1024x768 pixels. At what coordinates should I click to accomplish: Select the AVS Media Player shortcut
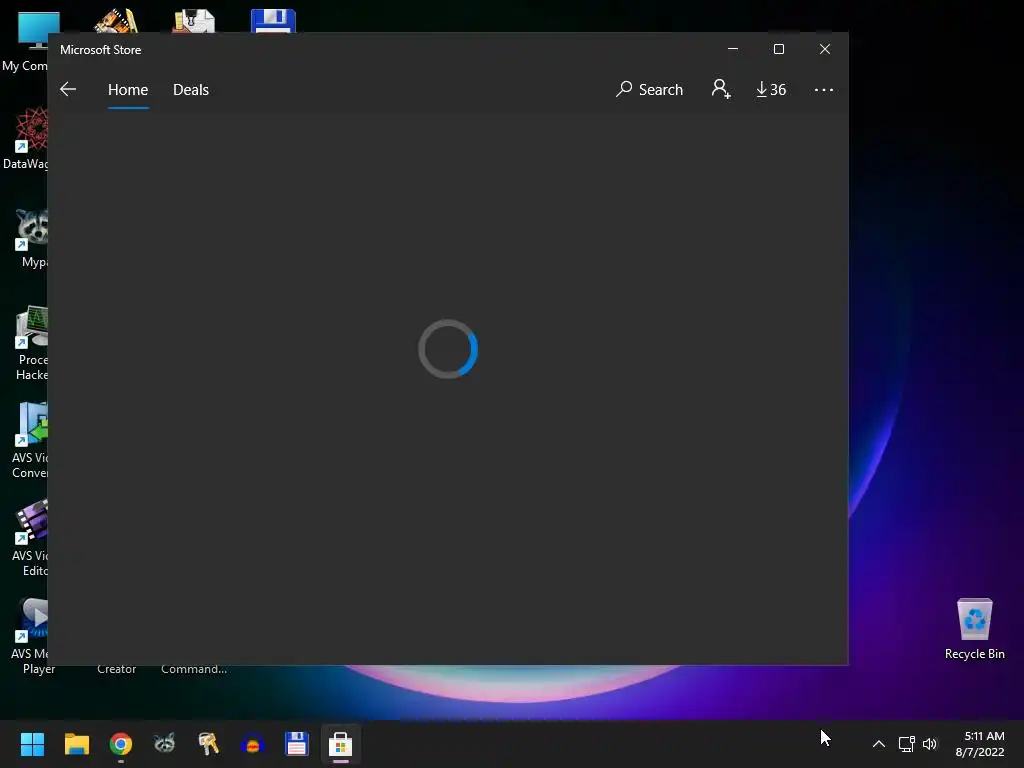click(31, 637)
